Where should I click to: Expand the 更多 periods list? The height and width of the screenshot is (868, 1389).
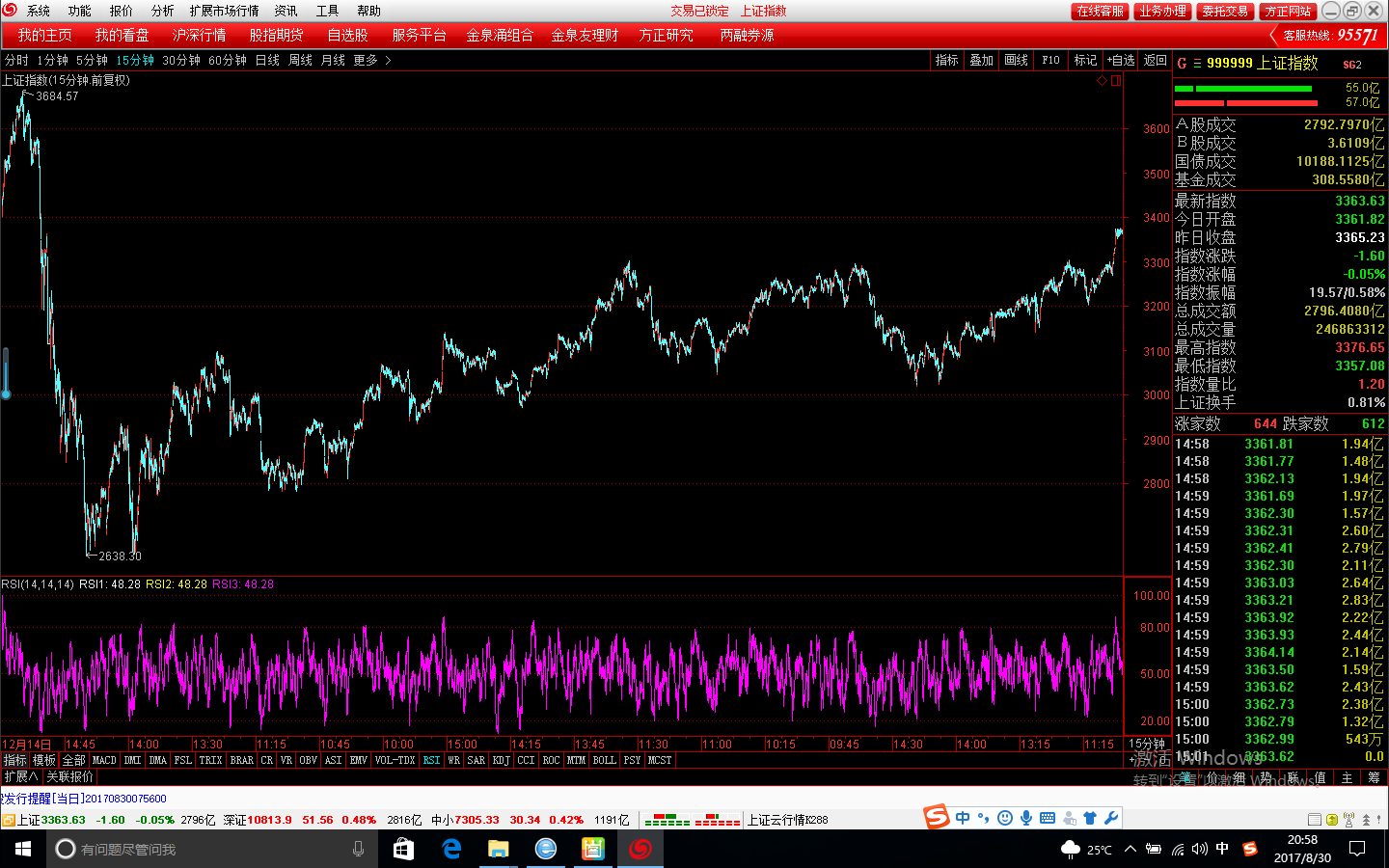click(x=372, y=60)
